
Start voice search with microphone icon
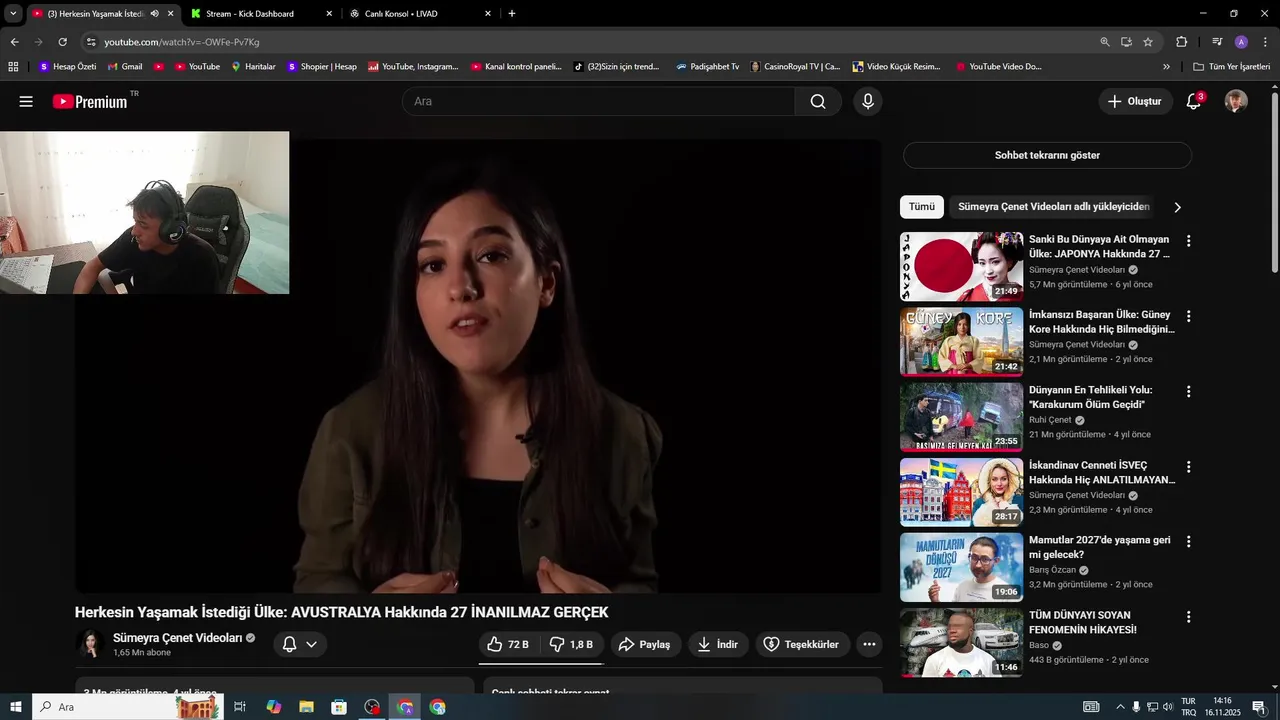click(868, 101)
